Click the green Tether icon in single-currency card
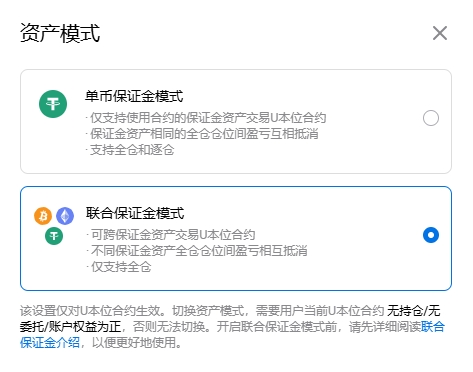The width and height of the screenshot is (473, 372). tap(53, 104)
